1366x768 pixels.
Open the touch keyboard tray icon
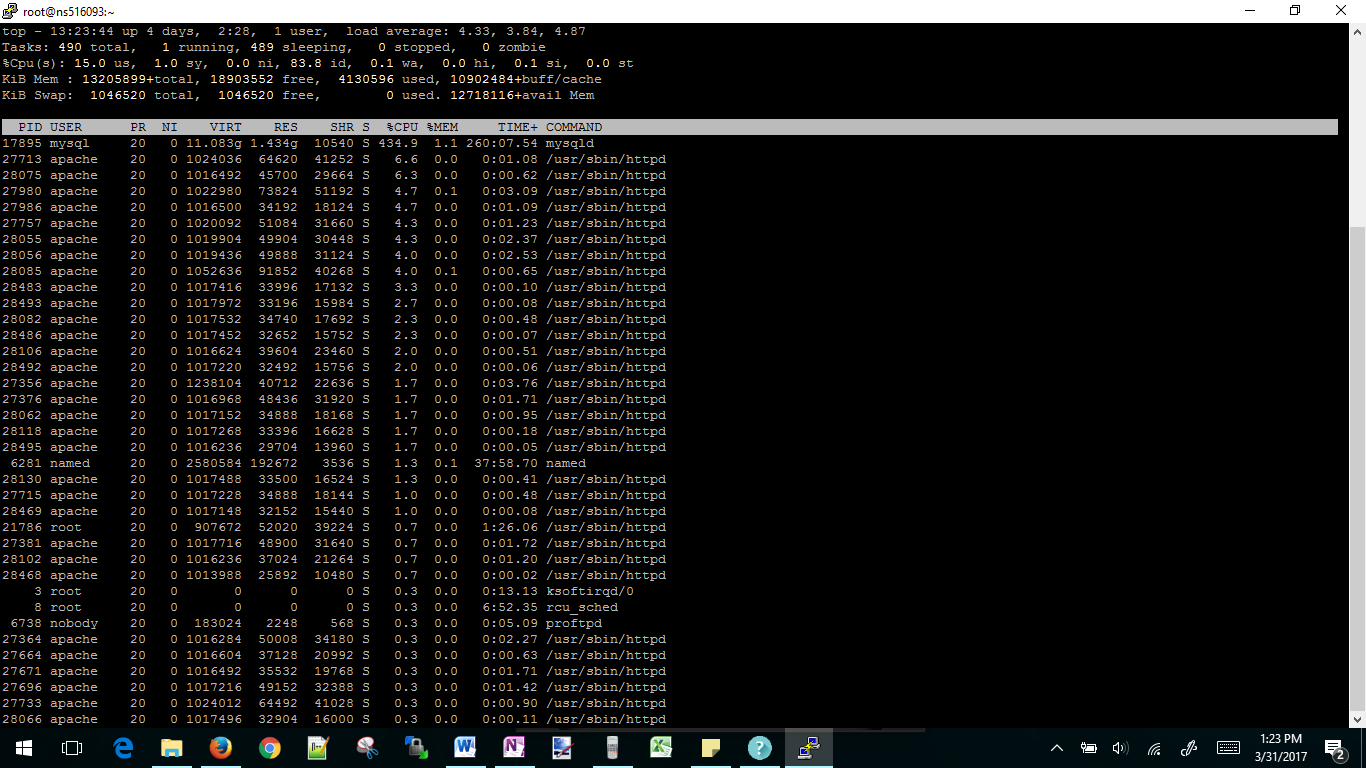click(x=1228, y=748)
